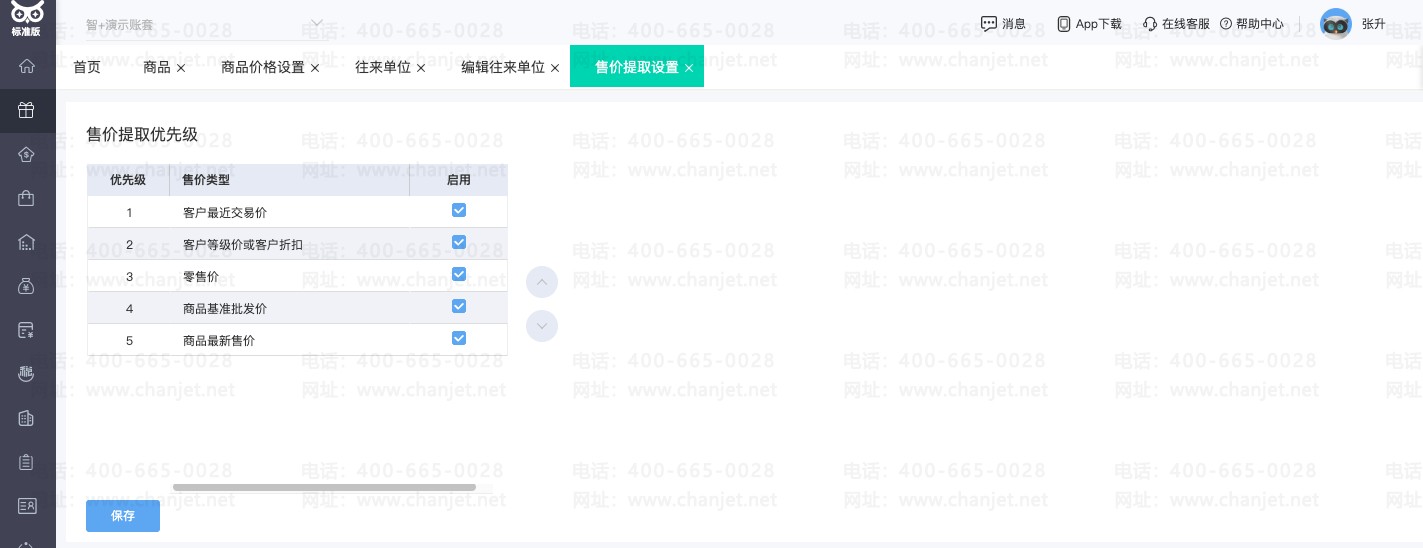1423x548 pixels.
Task: Open the home icon in the sidebar
Action: tap(27, 66)
